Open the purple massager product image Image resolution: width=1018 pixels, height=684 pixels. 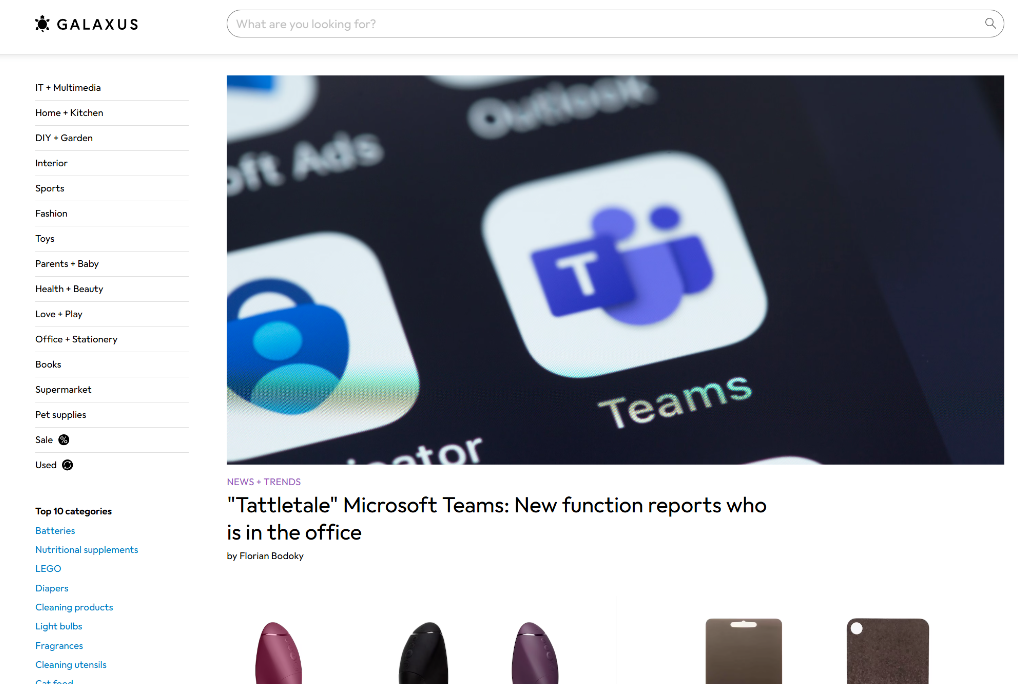[534, 652]
